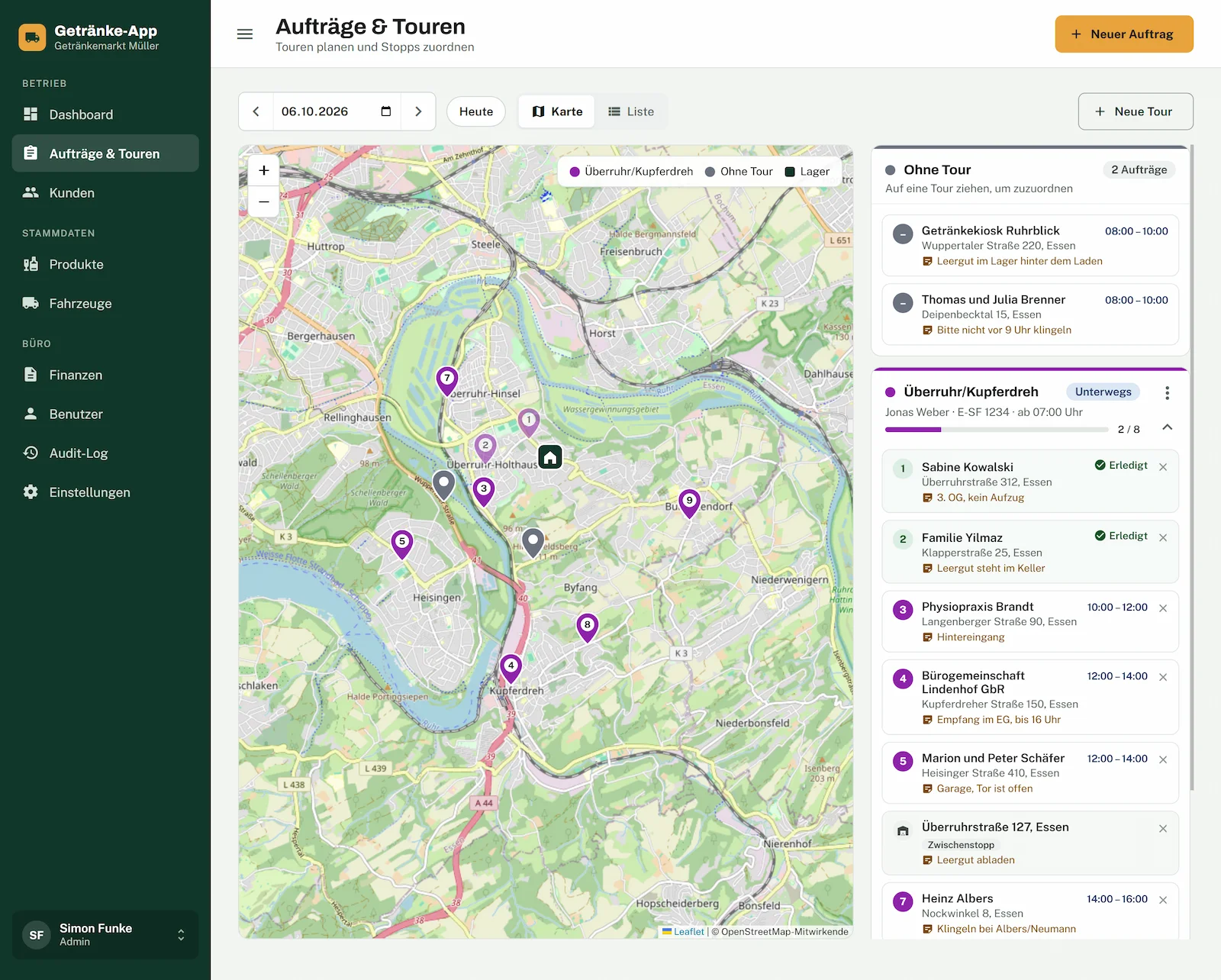Collapse the Überruhr/Kupferdreh tour stops
The width and height of the screenshot is (1221, 980).
[x=1167, y=427]
